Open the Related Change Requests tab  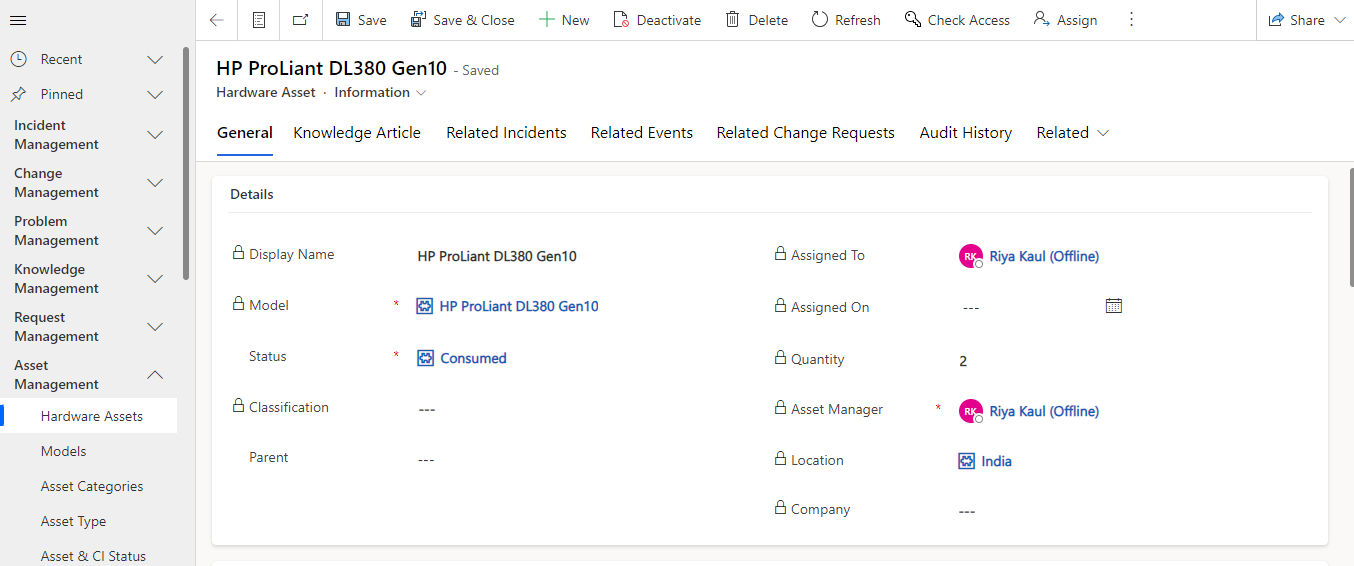[x=805, y=133]
